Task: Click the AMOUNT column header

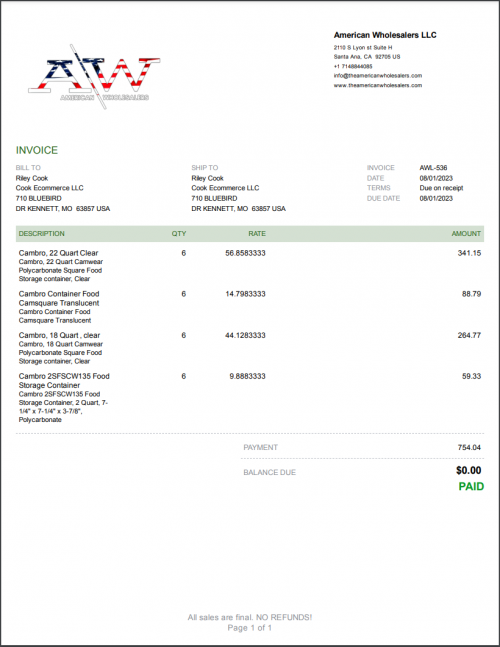Action: (466, 234)
